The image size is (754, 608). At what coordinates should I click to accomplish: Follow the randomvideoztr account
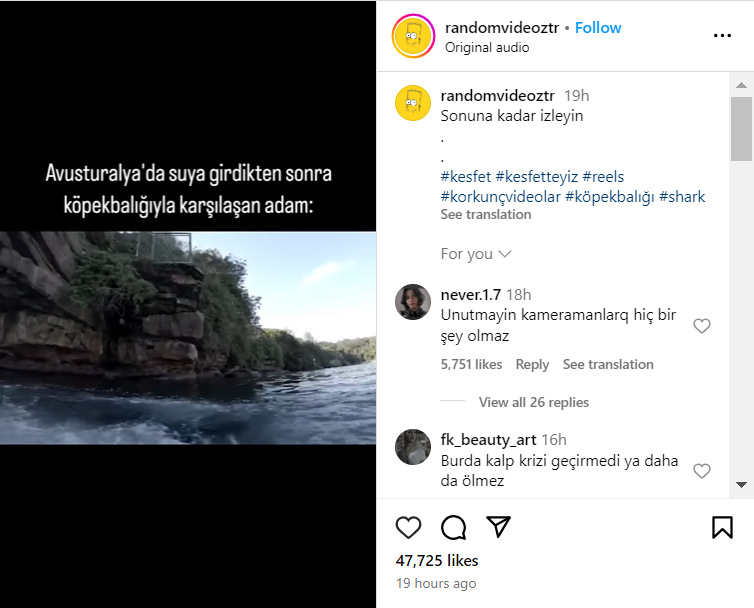598,28
